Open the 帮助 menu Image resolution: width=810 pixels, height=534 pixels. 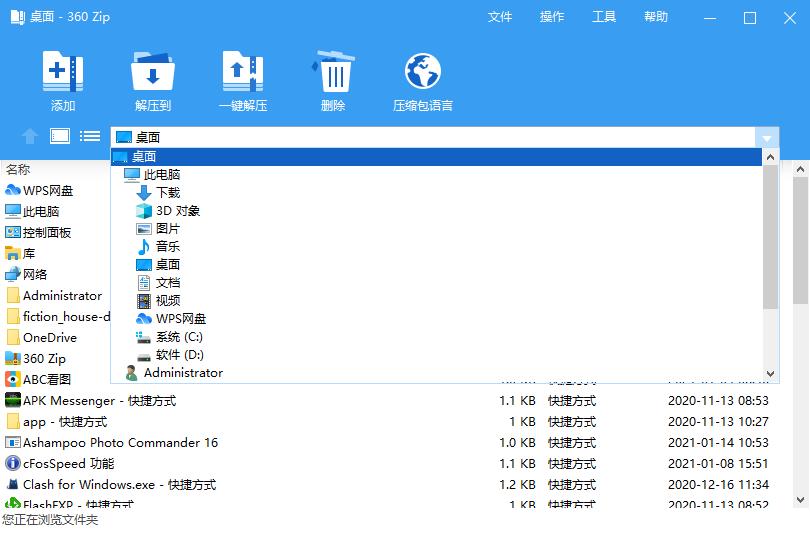(656, 17)
